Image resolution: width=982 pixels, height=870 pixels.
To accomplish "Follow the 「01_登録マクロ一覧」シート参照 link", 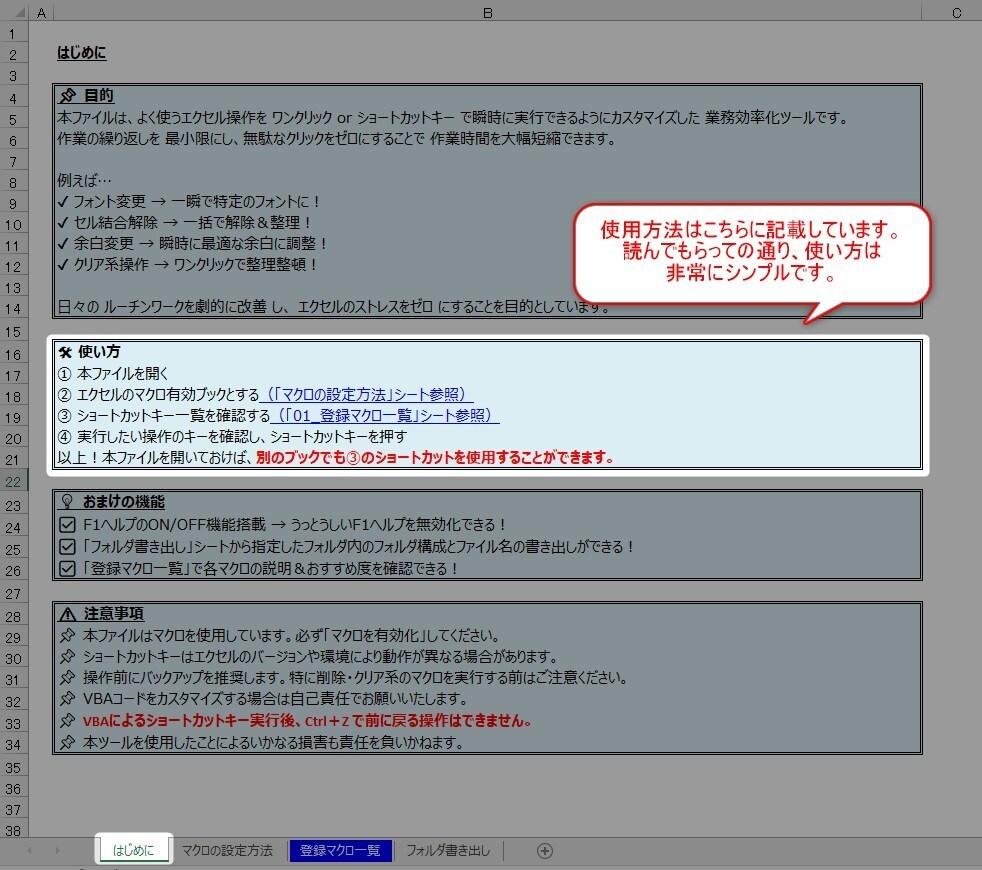I will (x=385, y=416).
